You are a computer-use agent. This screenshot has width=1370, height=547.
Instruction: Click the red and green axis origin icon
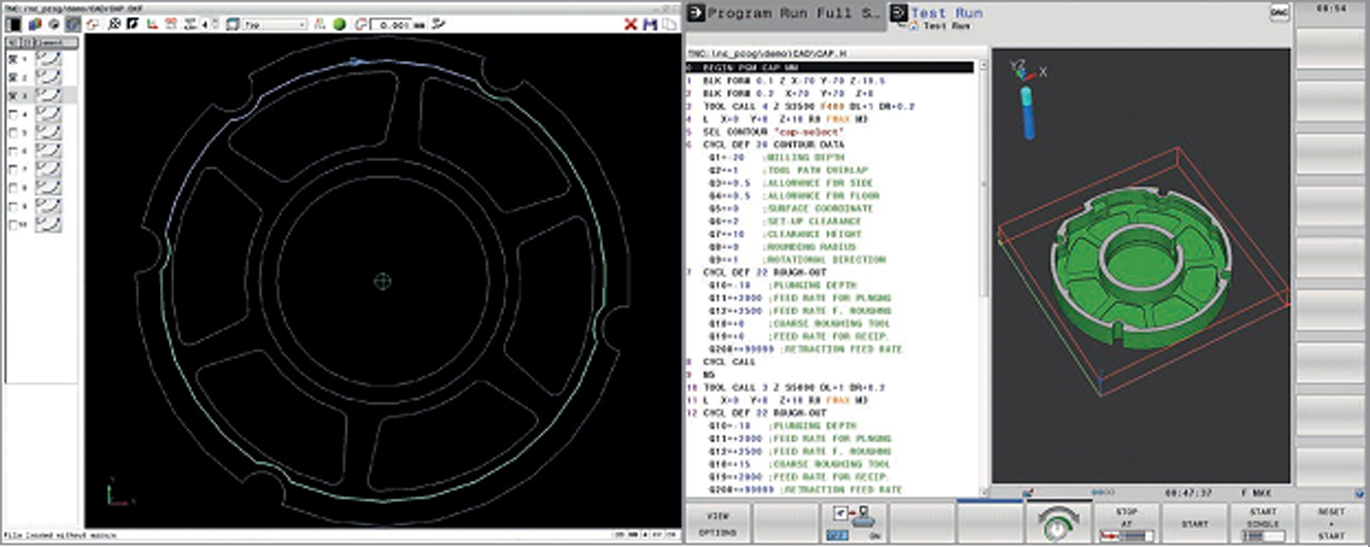pos(152,24)
